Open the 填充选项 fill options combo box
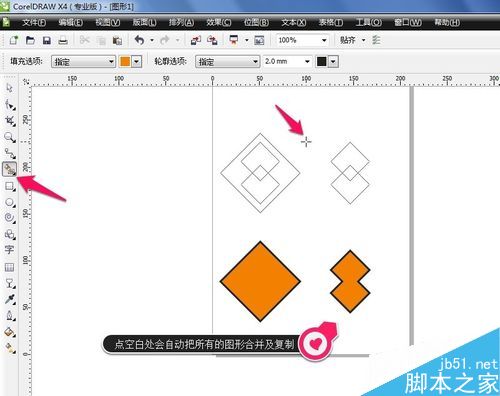This screenshot has height=396, width=500. click(83, 62)
